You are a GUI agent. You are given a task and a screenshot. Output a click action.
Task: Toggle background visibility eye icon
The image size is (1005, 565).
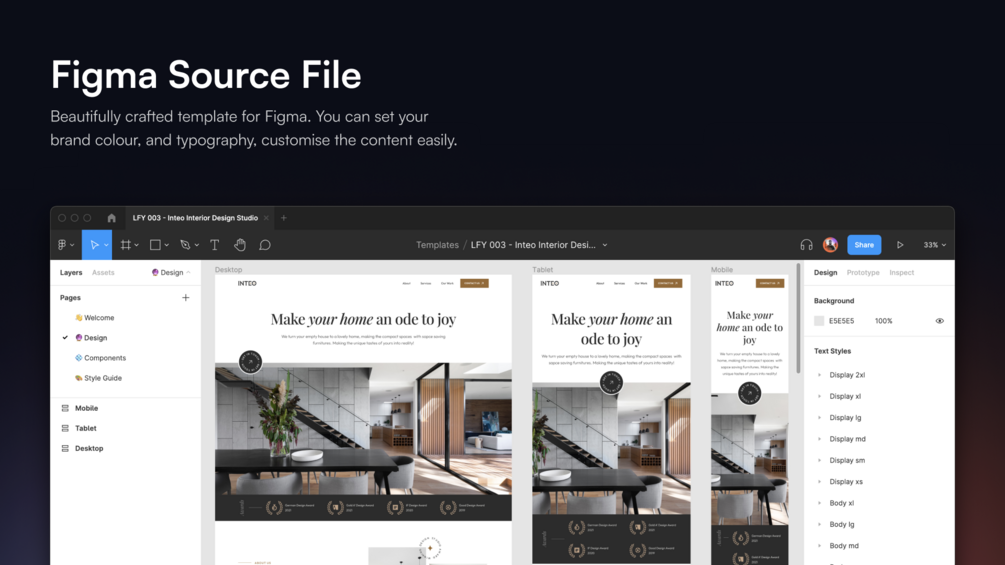pos(940,321)
